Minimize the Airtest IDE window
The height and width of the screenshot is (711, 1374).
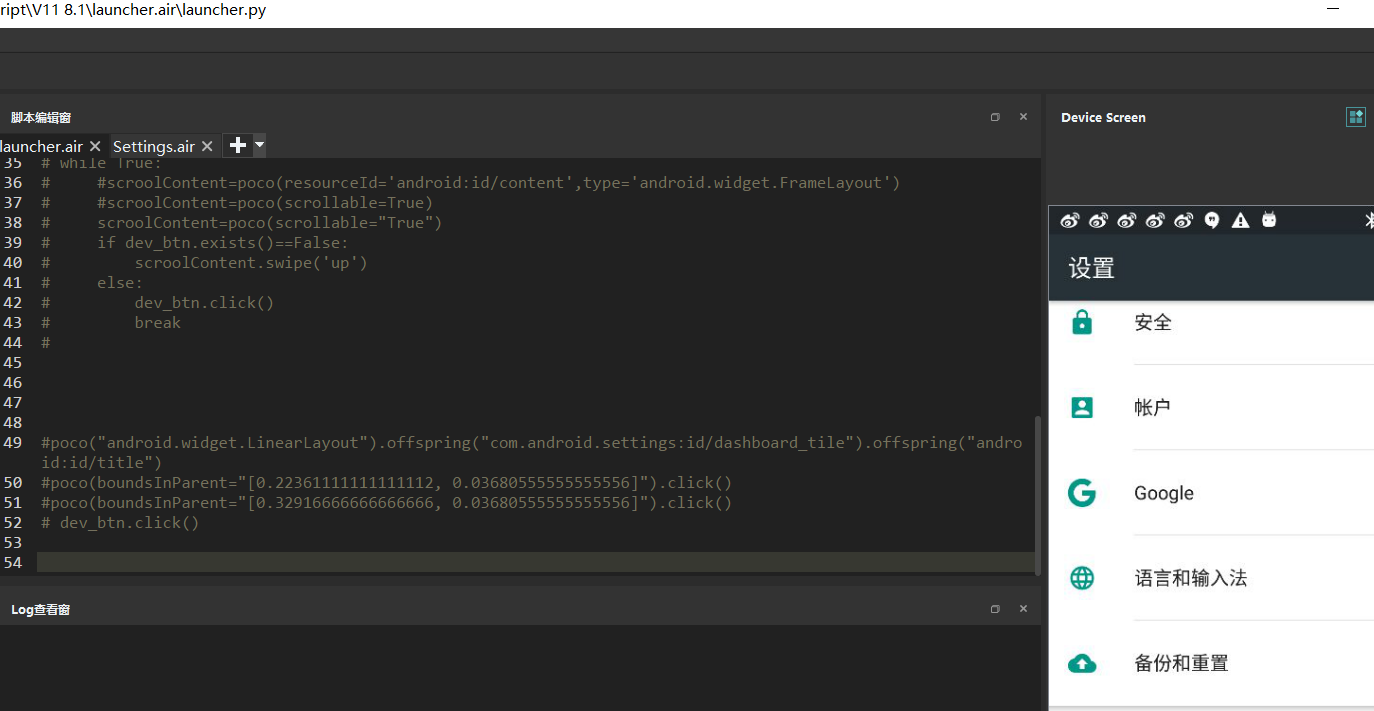tap(1333, 9)
